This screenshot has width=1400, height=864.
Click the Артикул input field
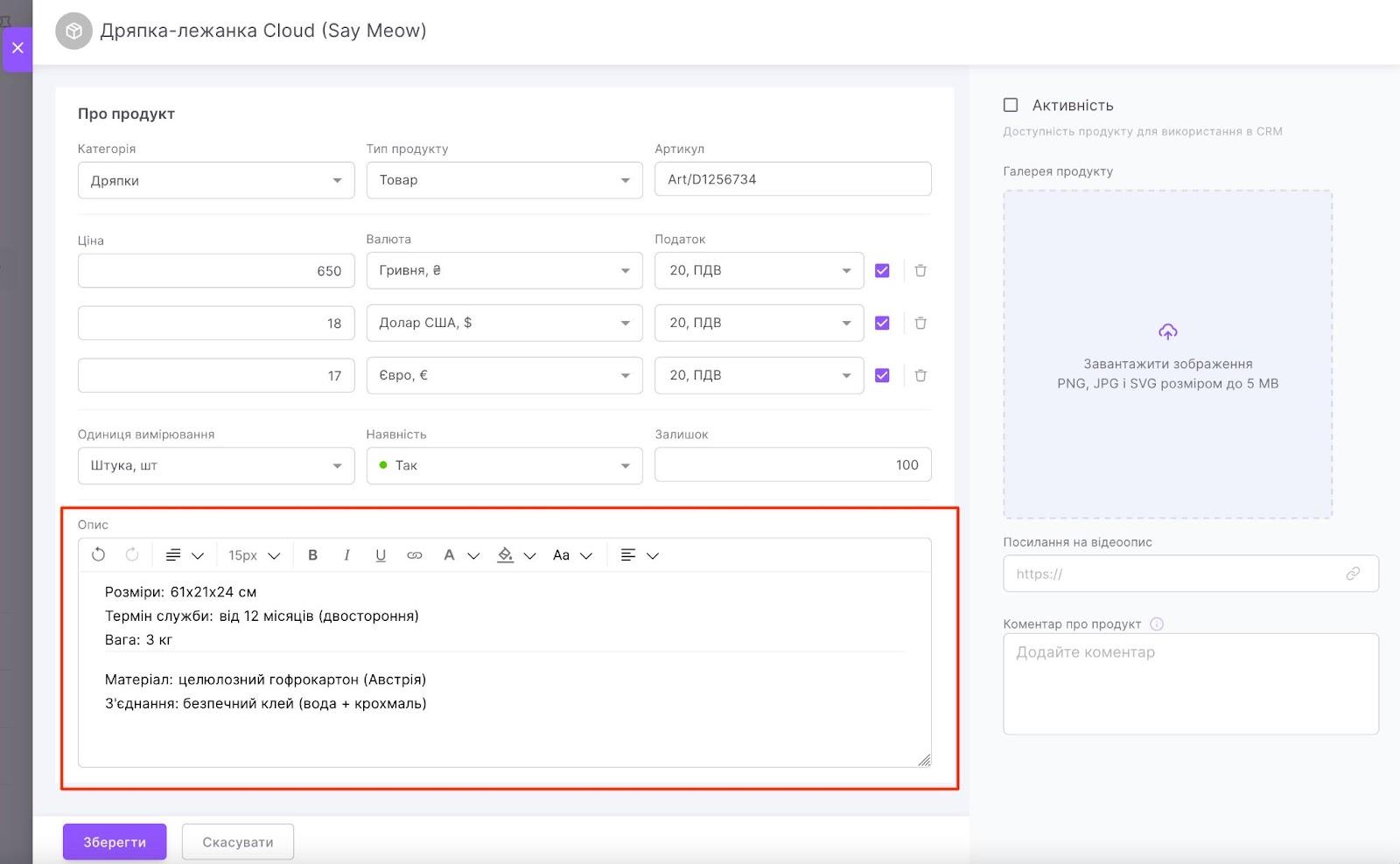[x=792, y=179]
